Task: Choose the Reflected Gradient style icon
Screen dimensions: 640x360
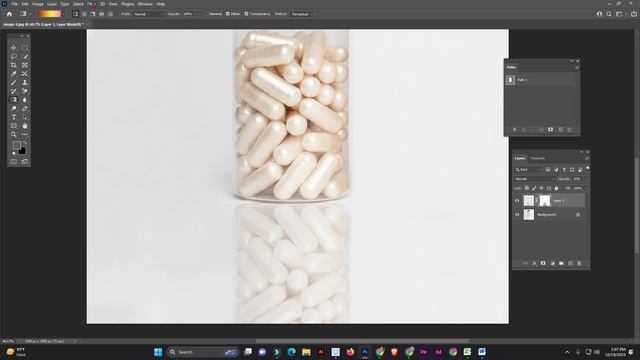Action: [102, 14]
